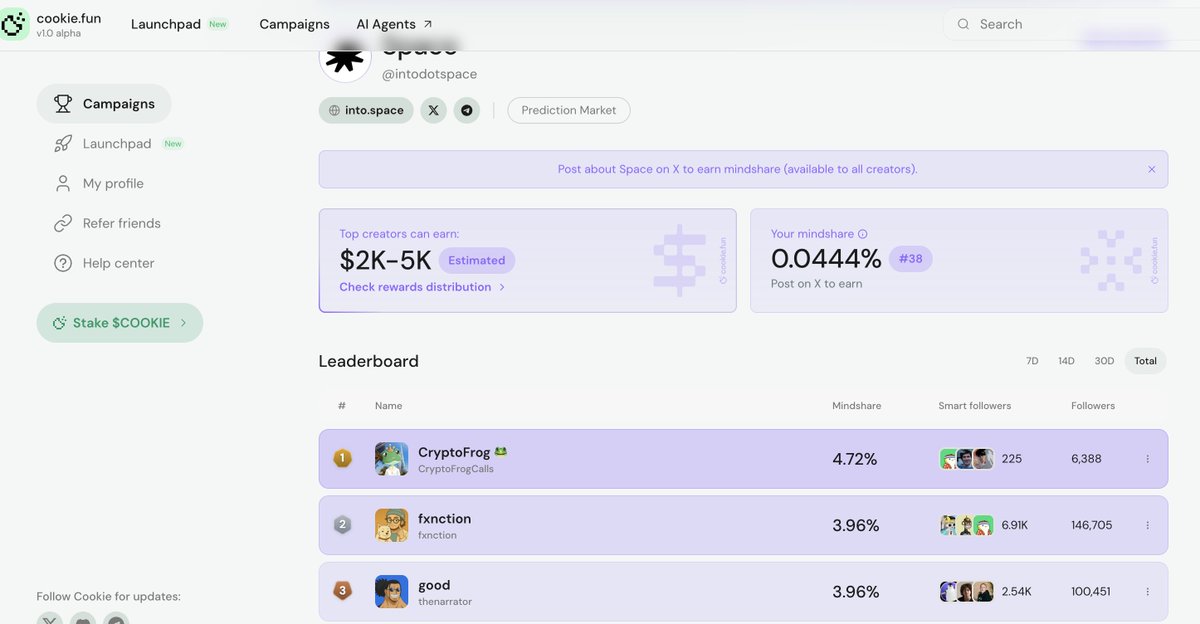Switch leaderboard to 14D
This screenshot has width=1200, height=624.
[1066, 361]
